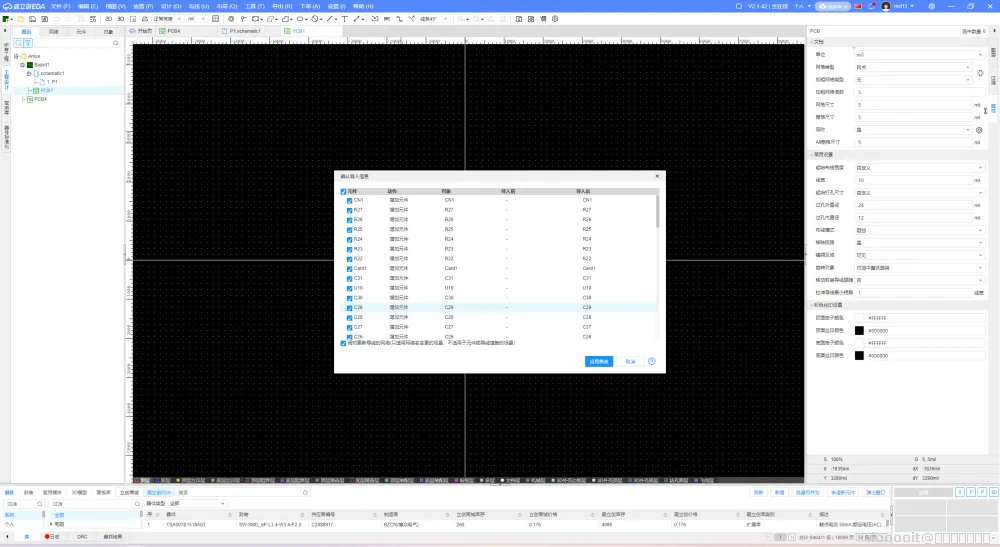
Task: Uncheck the R27 component checkbox
Action: [x=349, y=210]
